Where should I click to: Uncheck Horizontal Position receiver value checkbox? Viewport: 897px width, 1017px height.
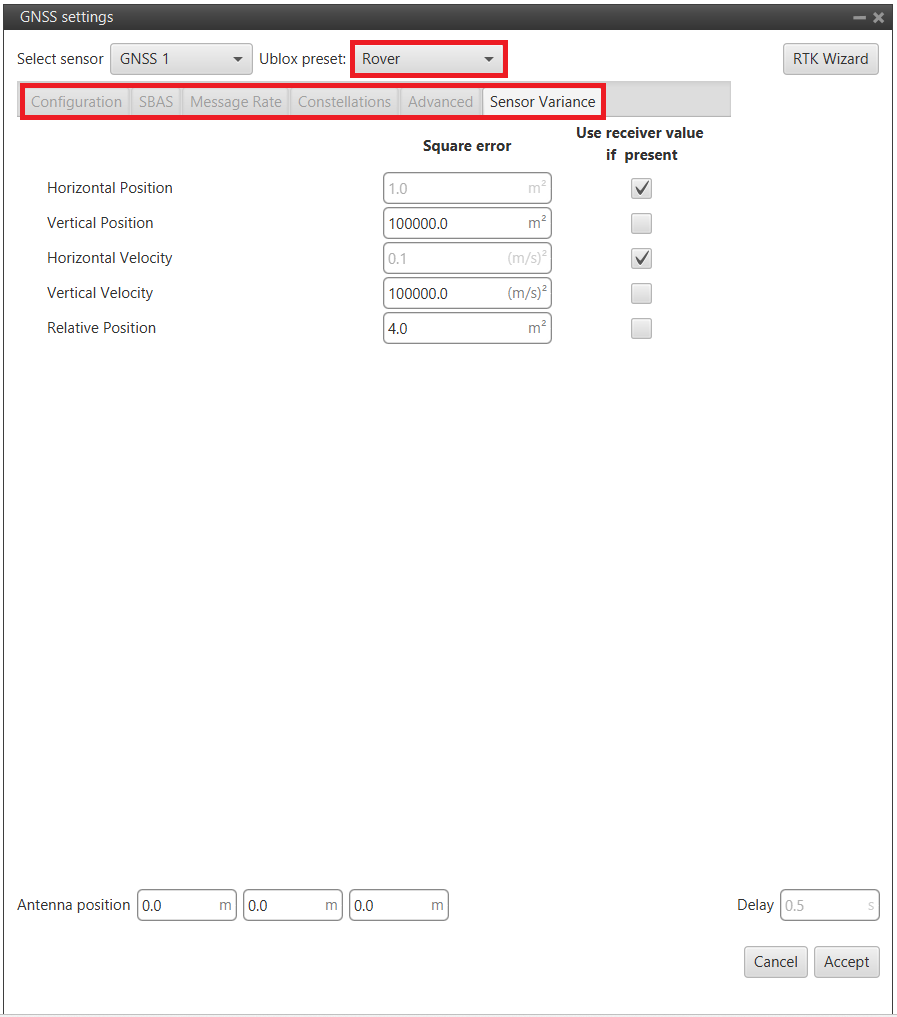641,188
